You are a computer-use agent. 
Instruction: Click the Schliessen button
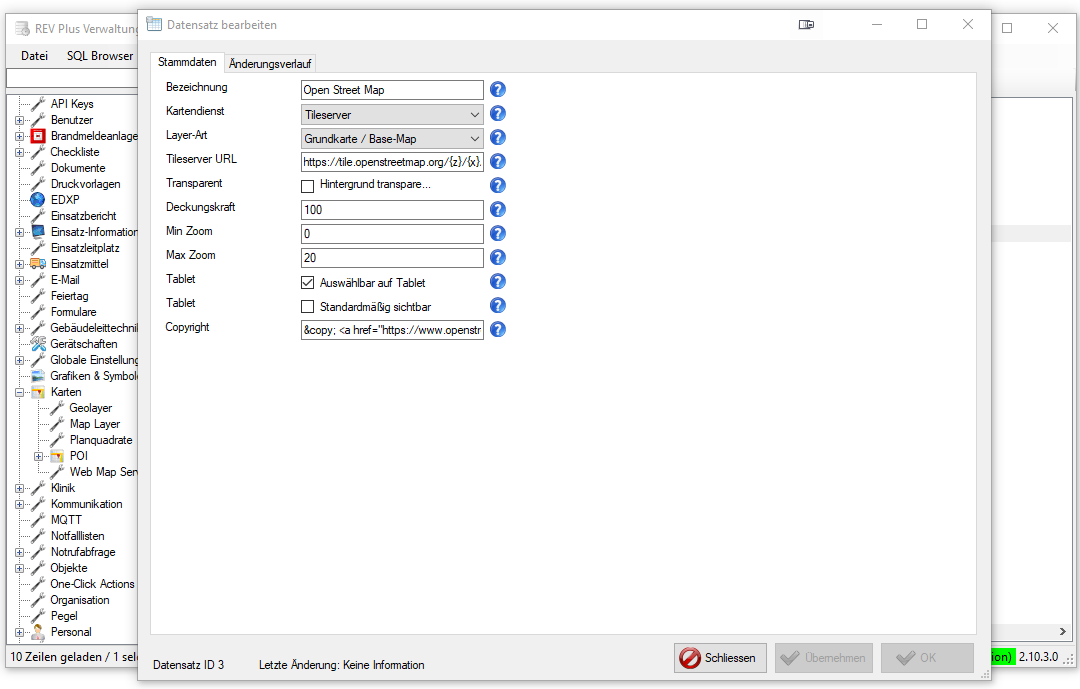(x=720, y=658)
